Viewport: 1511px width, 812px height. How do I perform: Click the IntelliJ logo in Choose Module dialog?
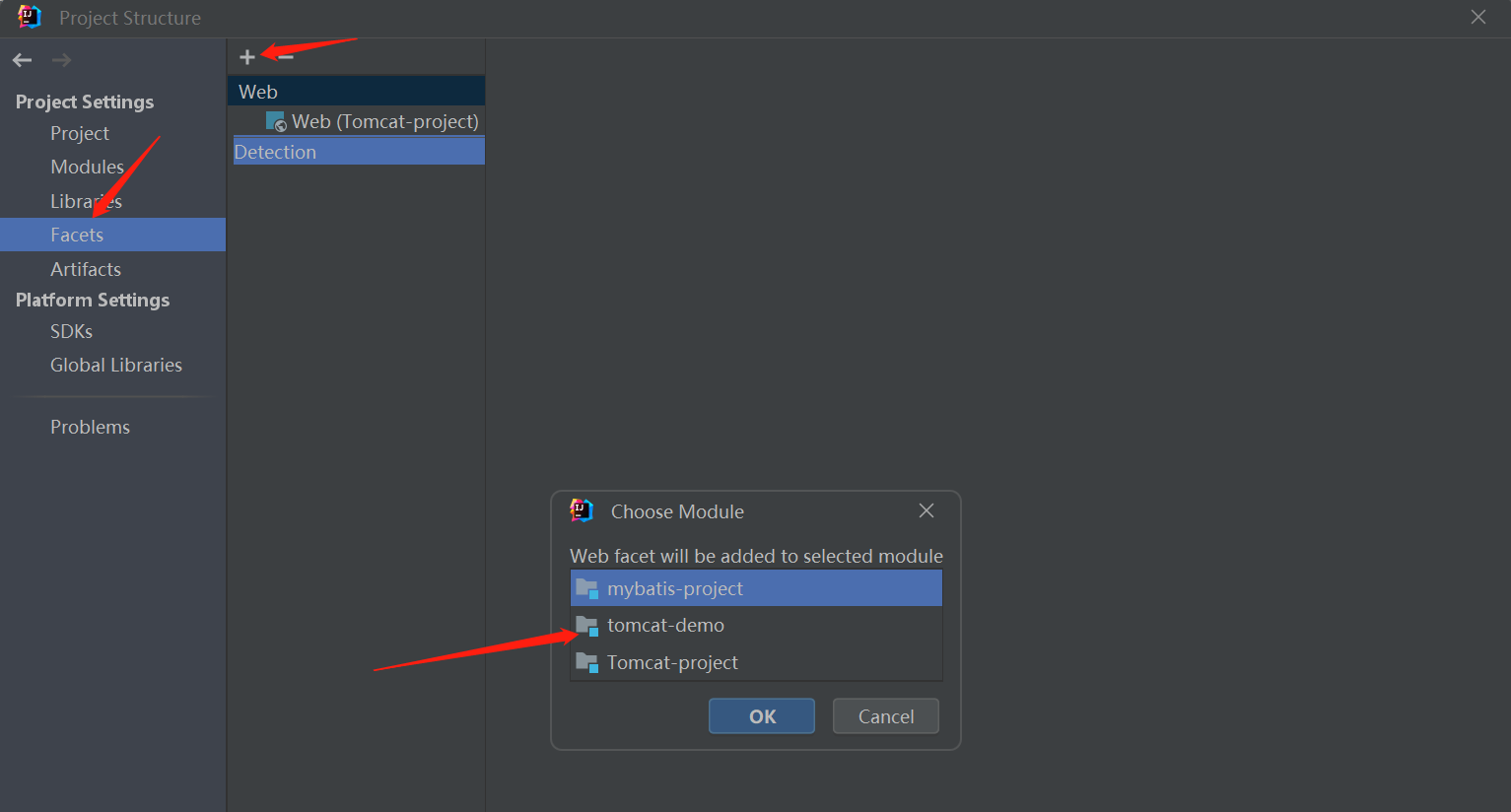point(582,510)
